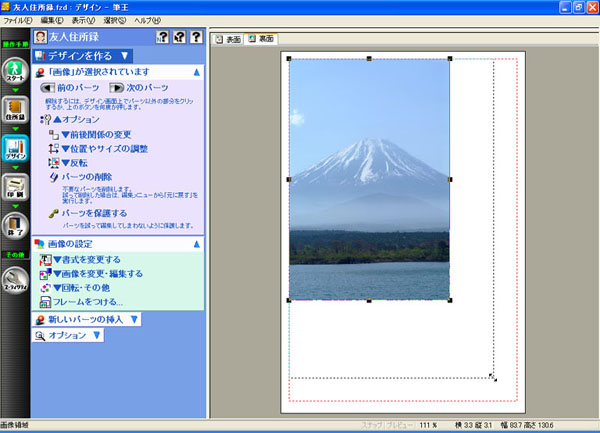Click the Mount Fuji image on canvas
The width and height of the screenshot is (600, 433).
[368, 180]
